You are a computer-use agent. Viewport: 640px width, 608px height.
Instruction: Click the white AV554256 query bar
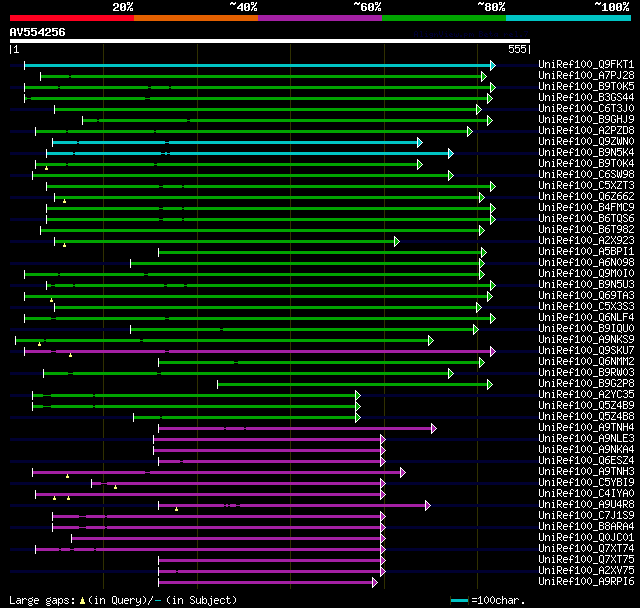(x=270, y=41)
